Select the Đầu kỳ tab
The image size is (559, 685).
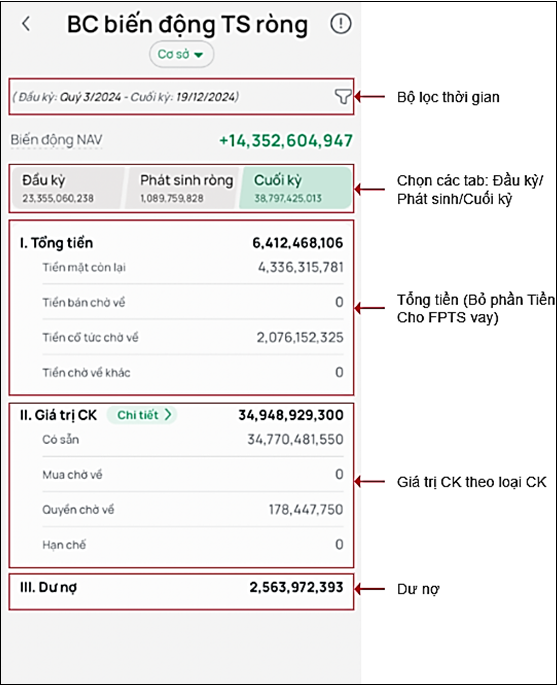click(x=67, y=188)
